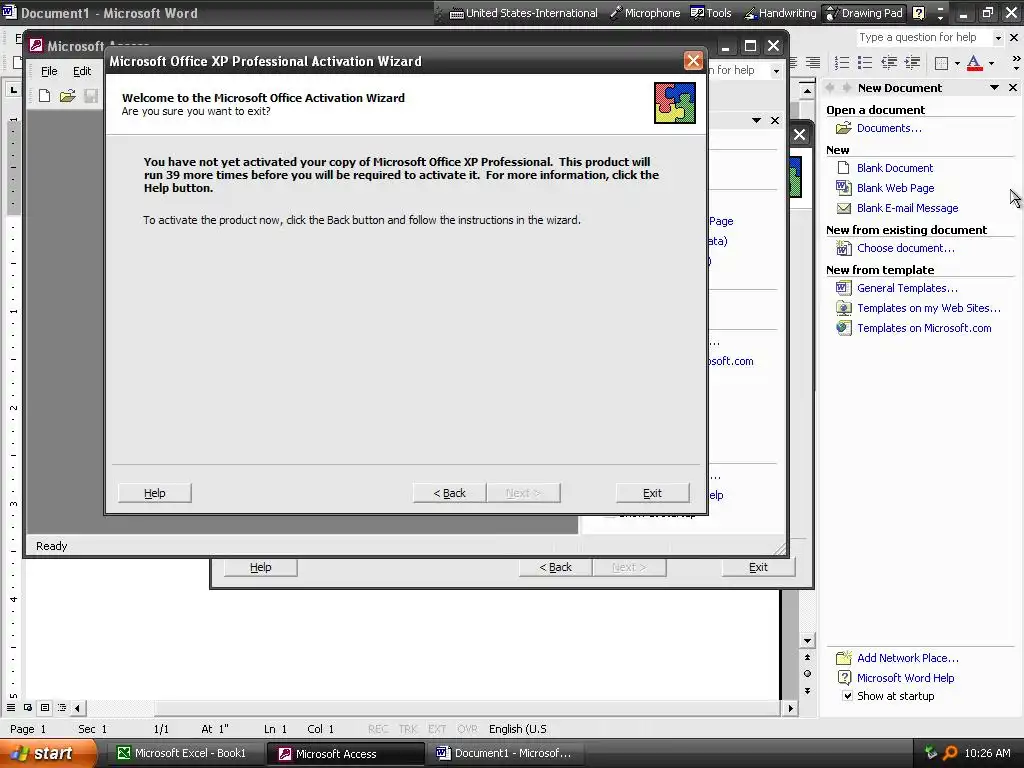Click the Blank E-mail Message envelope icon
This screenshot has height=768, width=1024.
coord(844,208)
